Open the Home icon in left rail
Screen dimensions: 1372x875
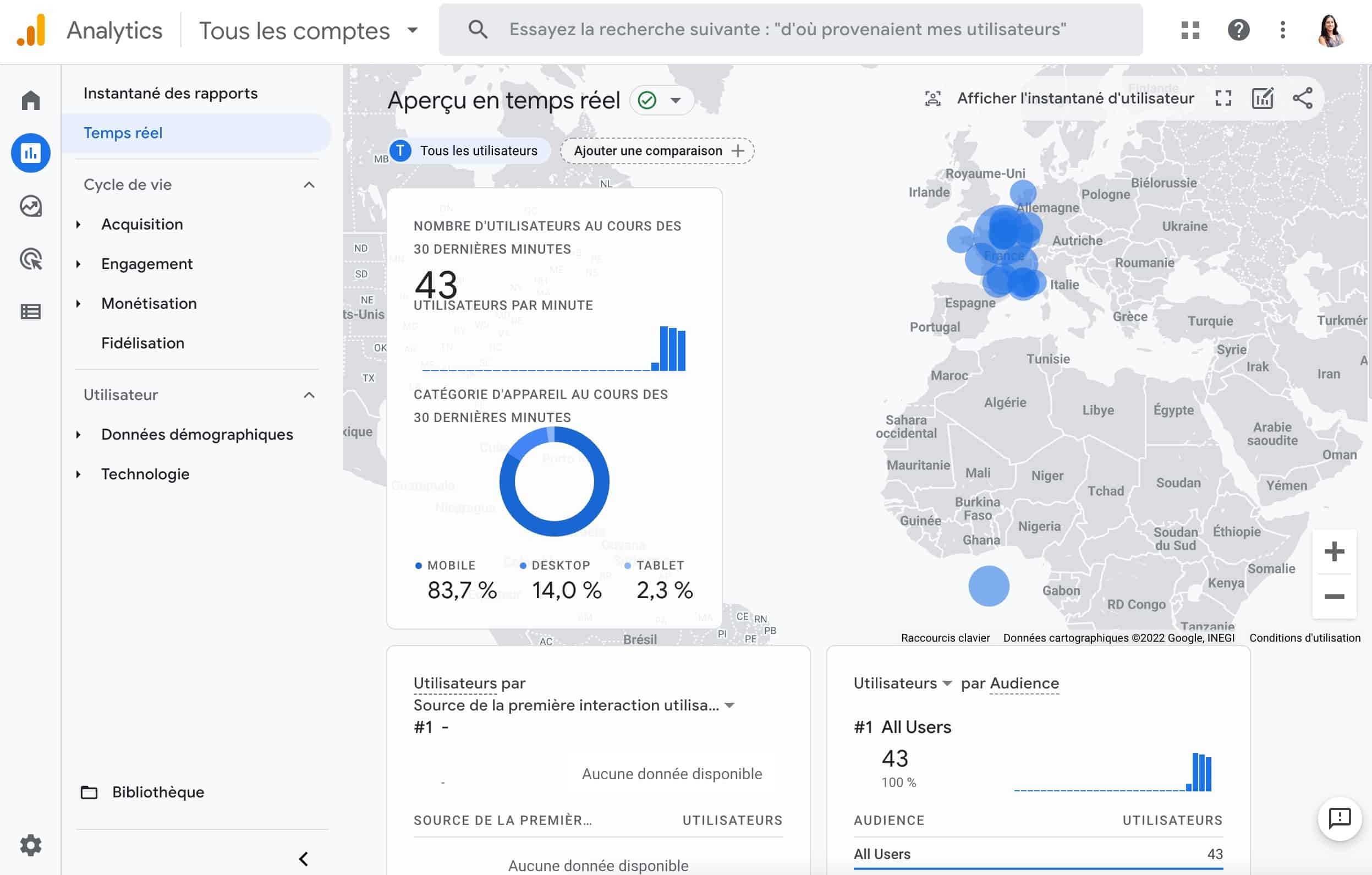coord(30,100)
